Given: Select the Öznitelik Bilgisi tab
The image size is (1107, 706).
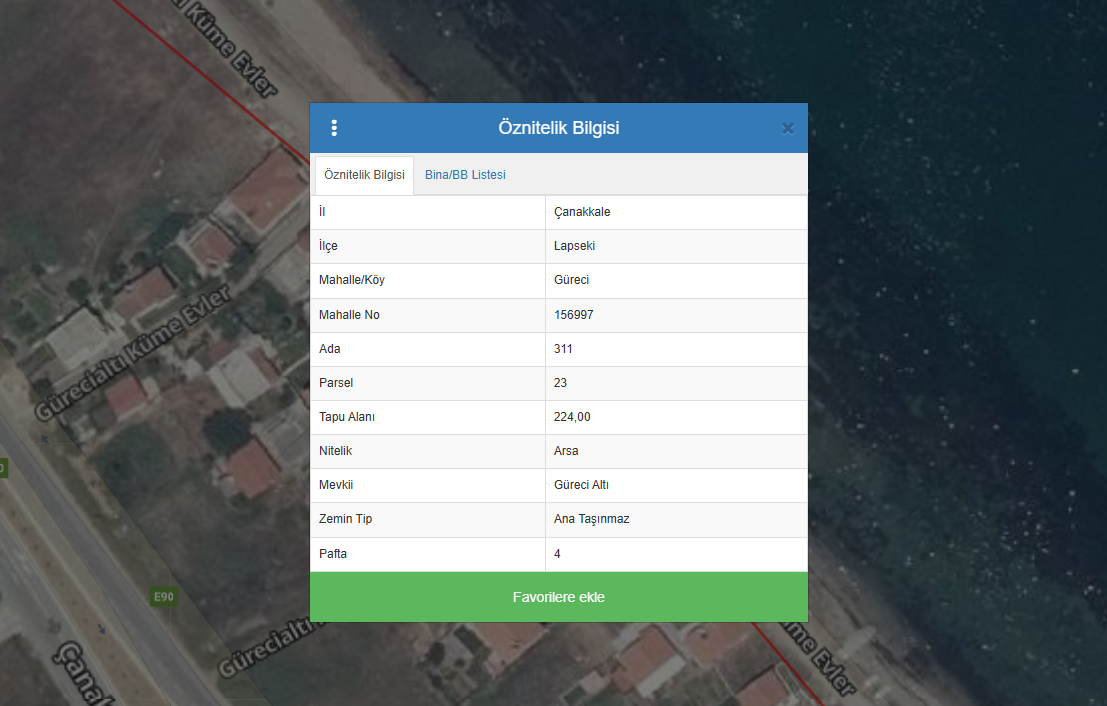Looking at the screenshot, I should [x=364, y=175].
